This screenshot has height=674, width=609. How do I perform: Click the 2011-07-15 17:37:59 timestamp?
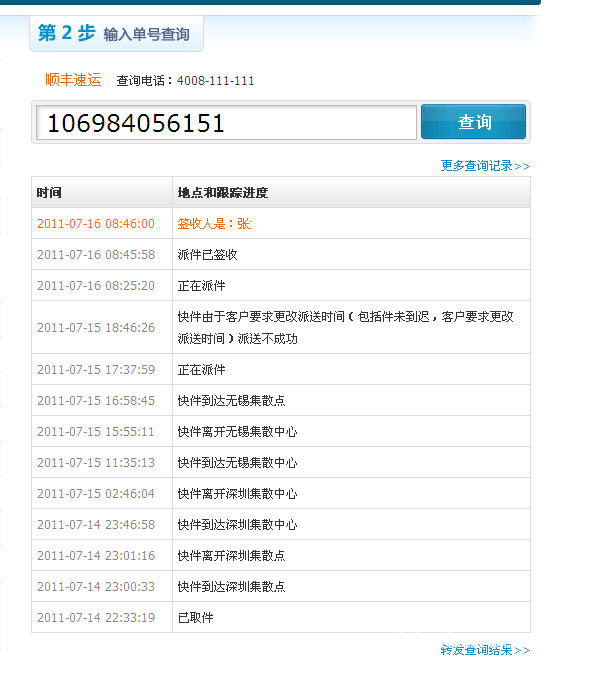96,370
